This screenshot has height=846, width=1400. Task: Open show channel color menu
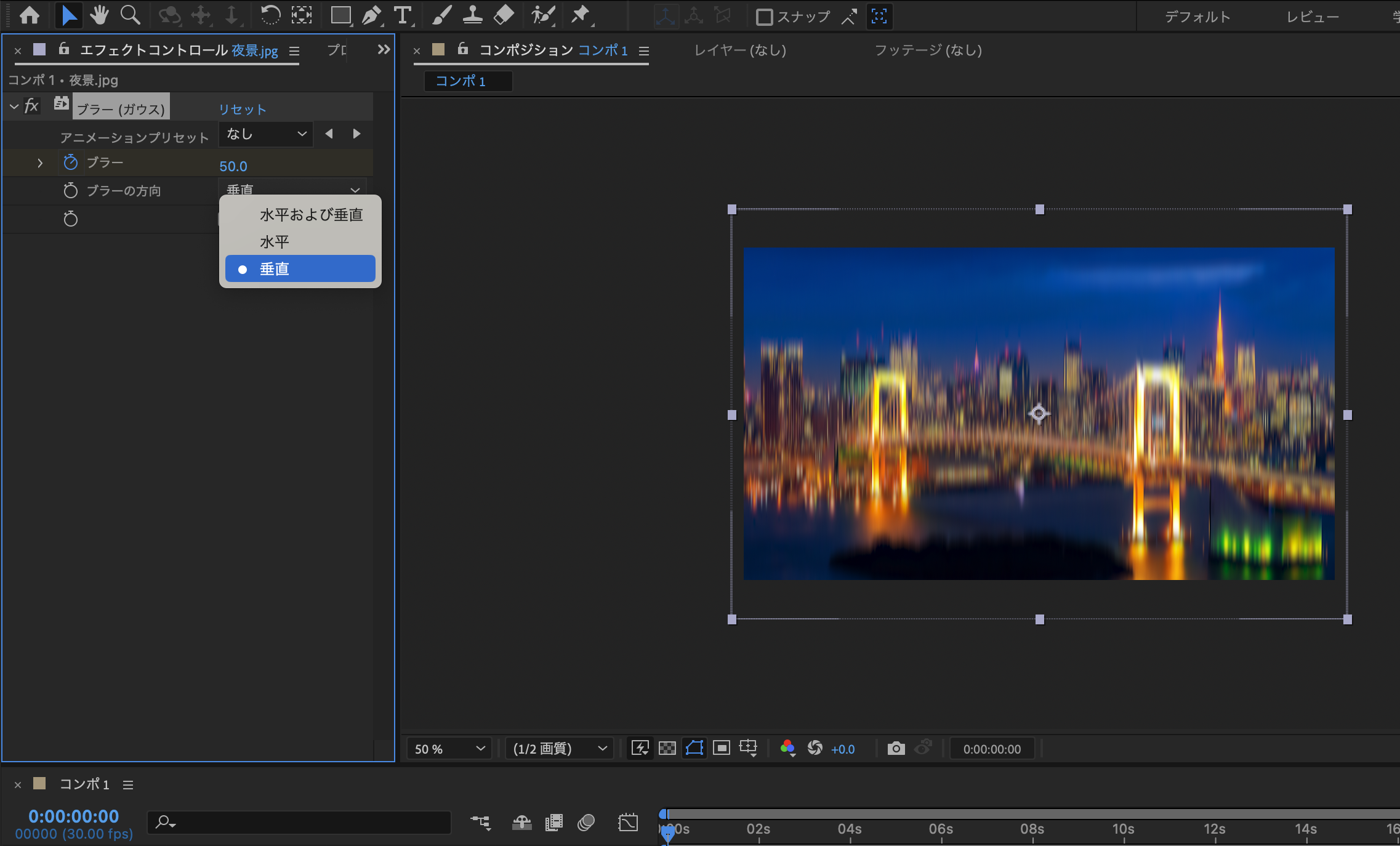click(787, 748)
